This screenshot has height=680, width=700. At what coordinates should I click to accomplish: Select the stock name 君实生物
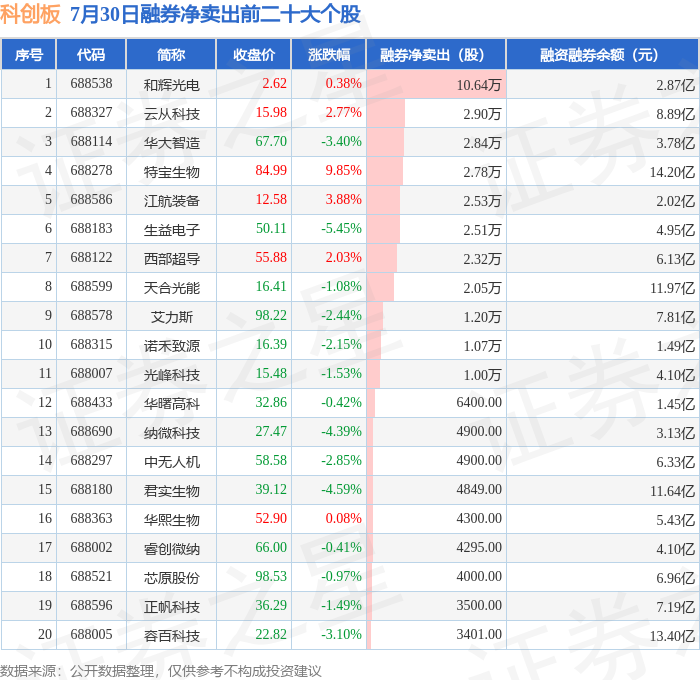point(171,491)
